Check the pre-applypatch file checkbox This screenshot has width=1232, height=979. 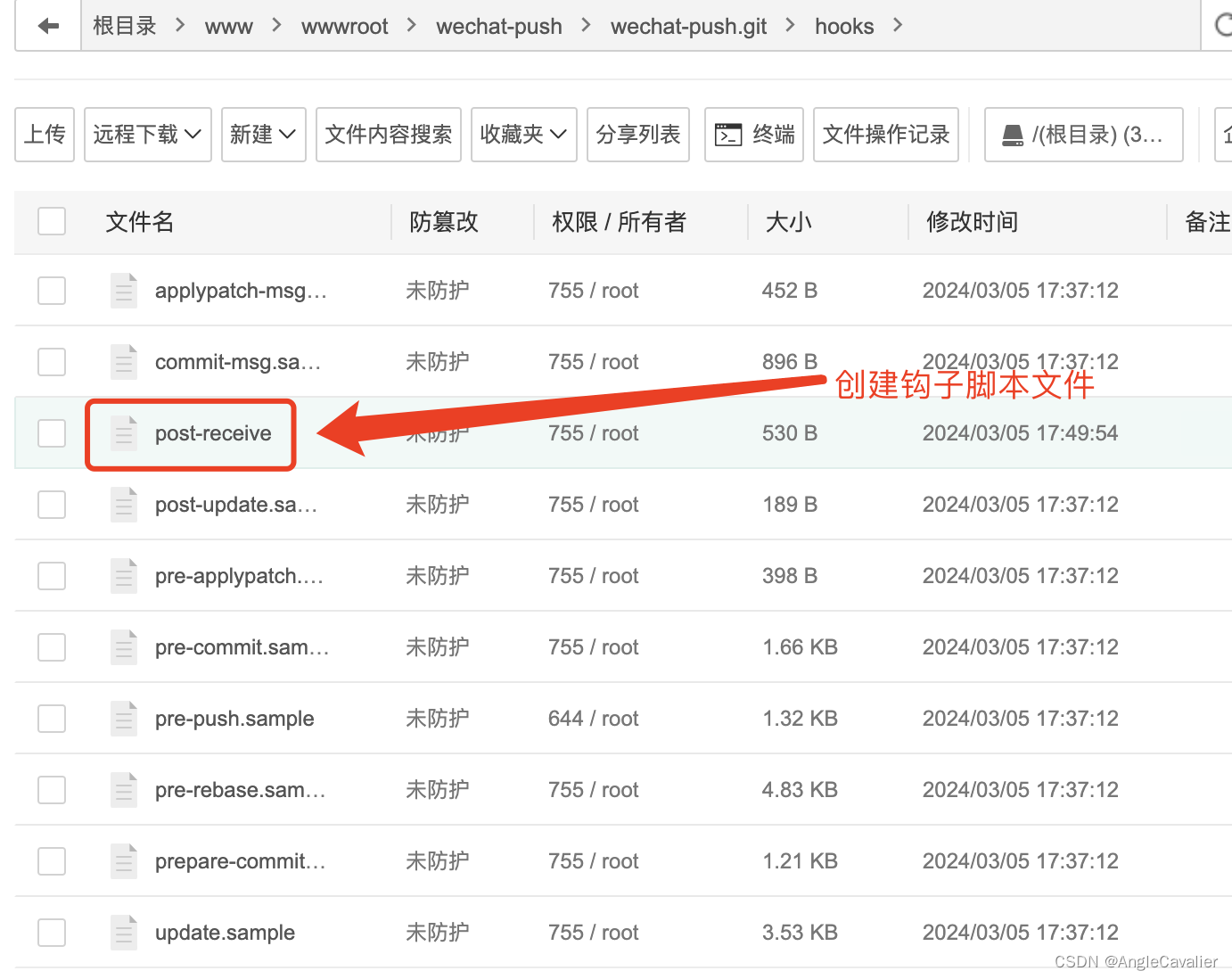pos(52,576)
